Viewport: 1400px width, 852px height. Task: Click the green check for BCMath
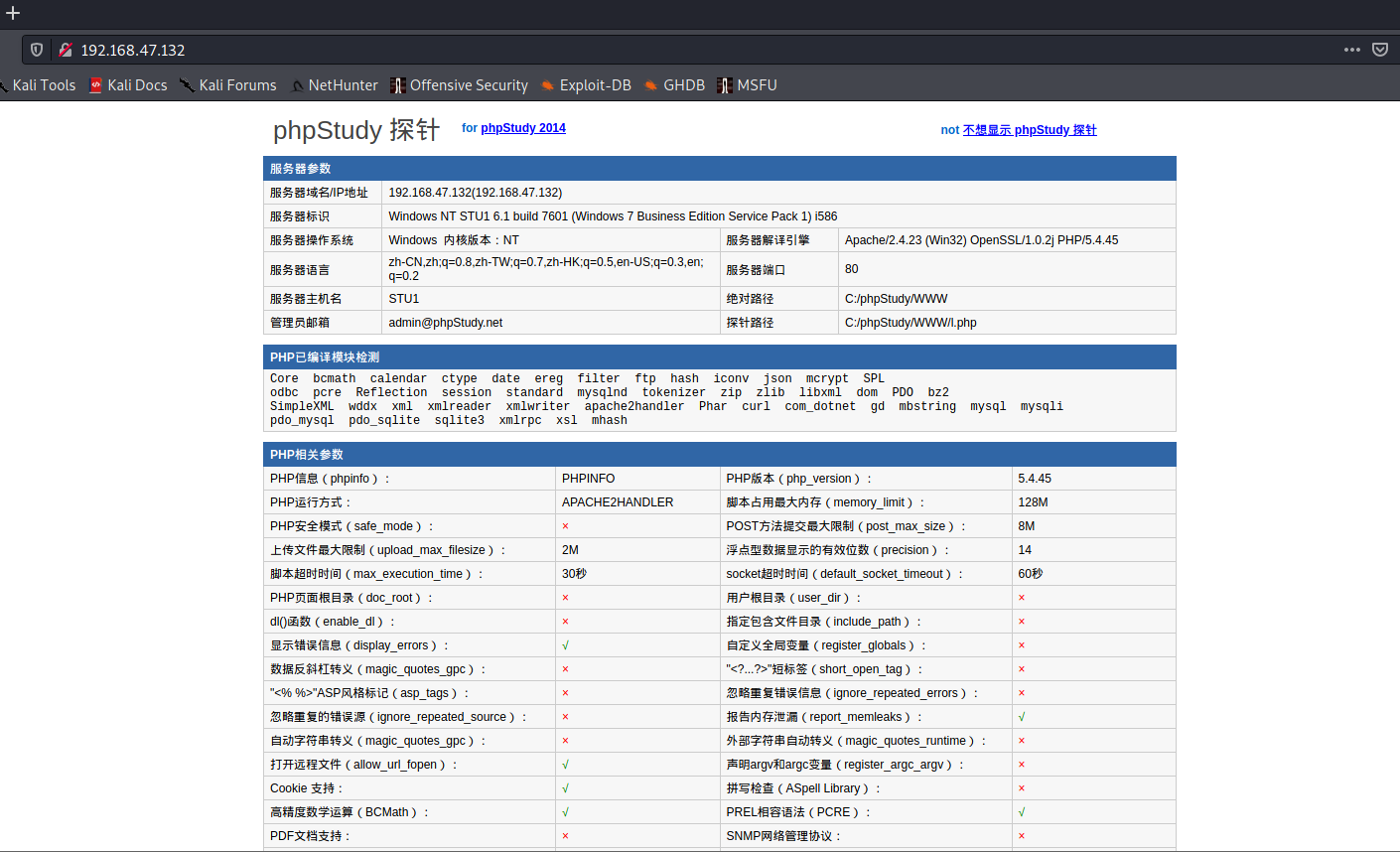pyautogui.click(x=566, y=812)
